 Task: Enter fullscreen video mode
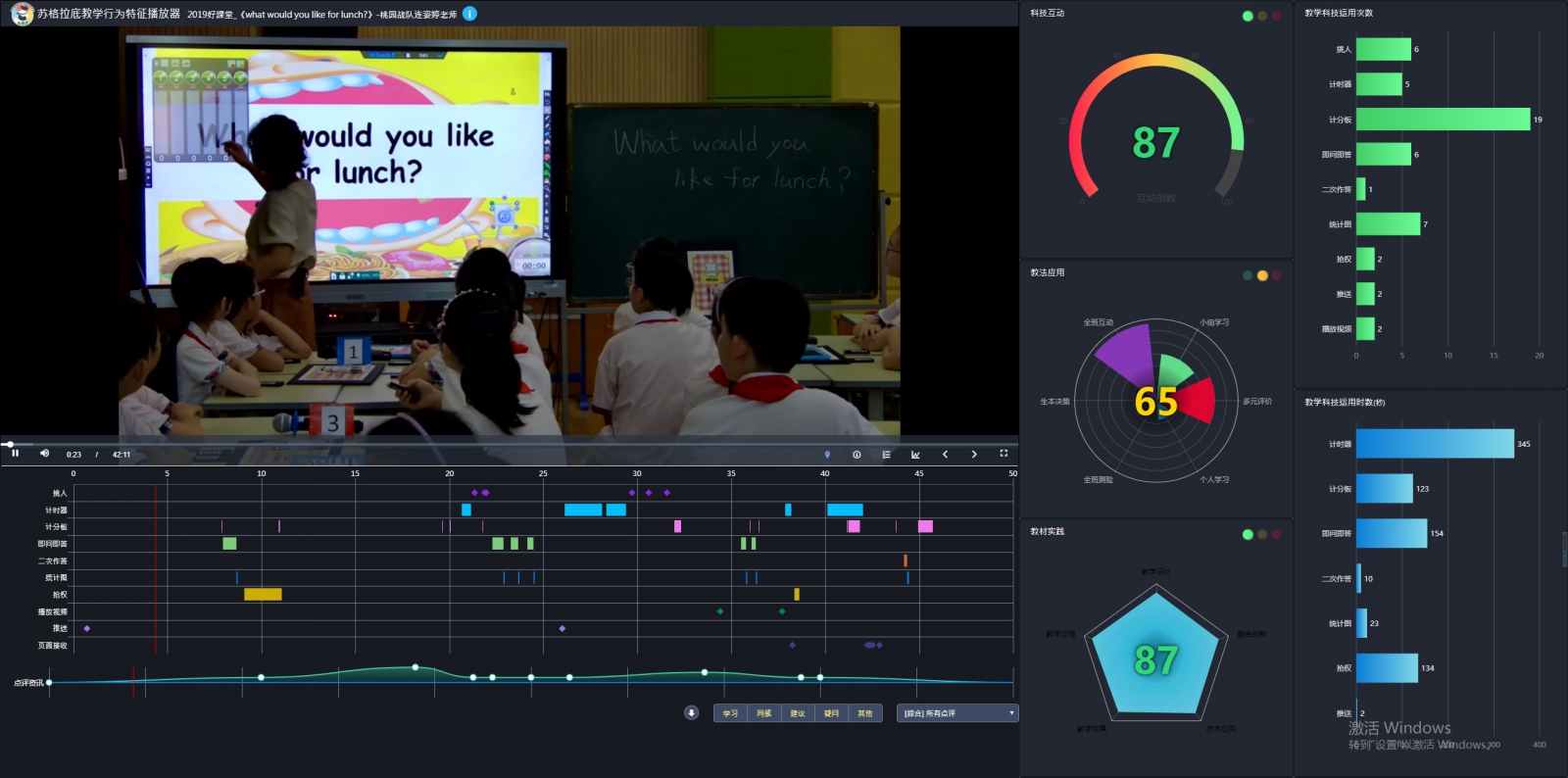tap(1004, 454)
